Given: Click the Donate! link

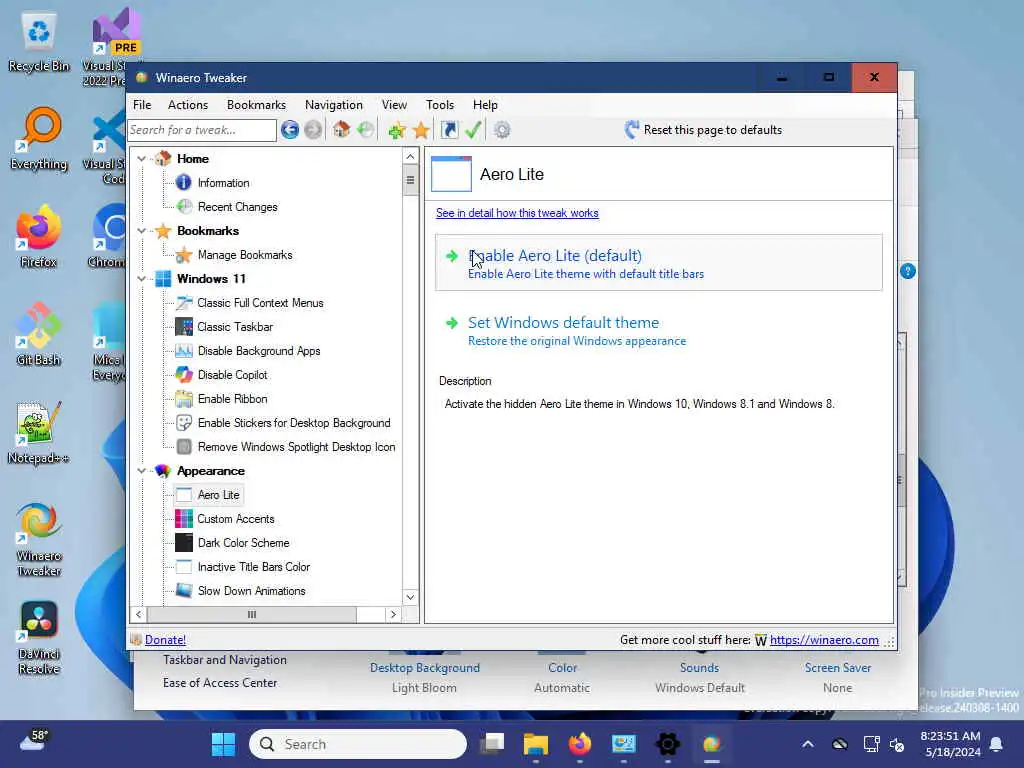Looking at the screenshot, I should tap(165, 640).
